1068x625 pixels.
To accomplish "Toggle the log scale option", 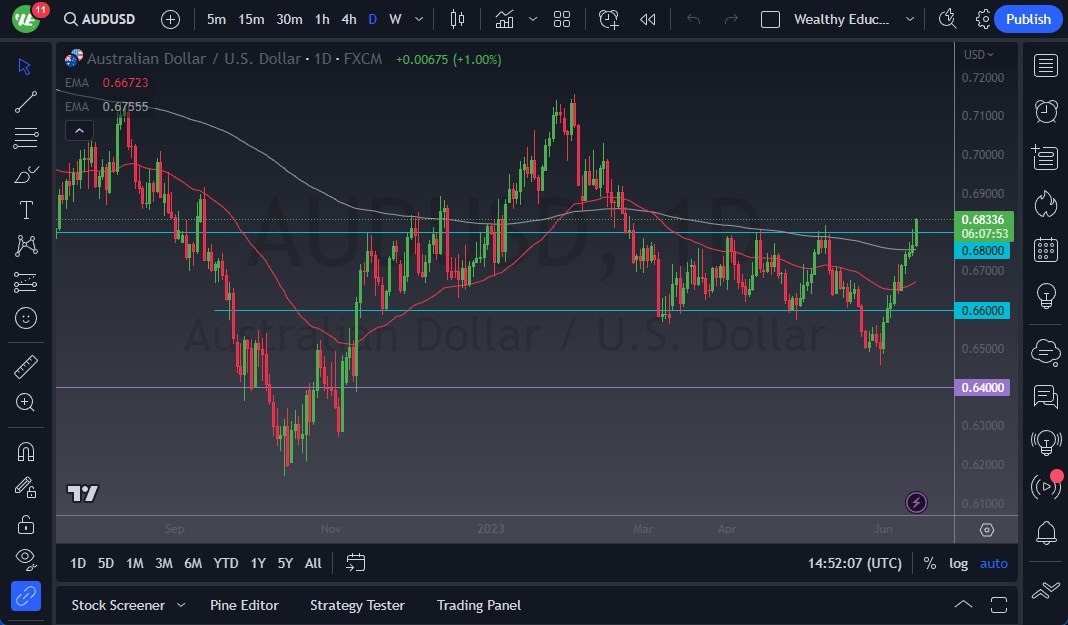I will (x=958, y=563).
